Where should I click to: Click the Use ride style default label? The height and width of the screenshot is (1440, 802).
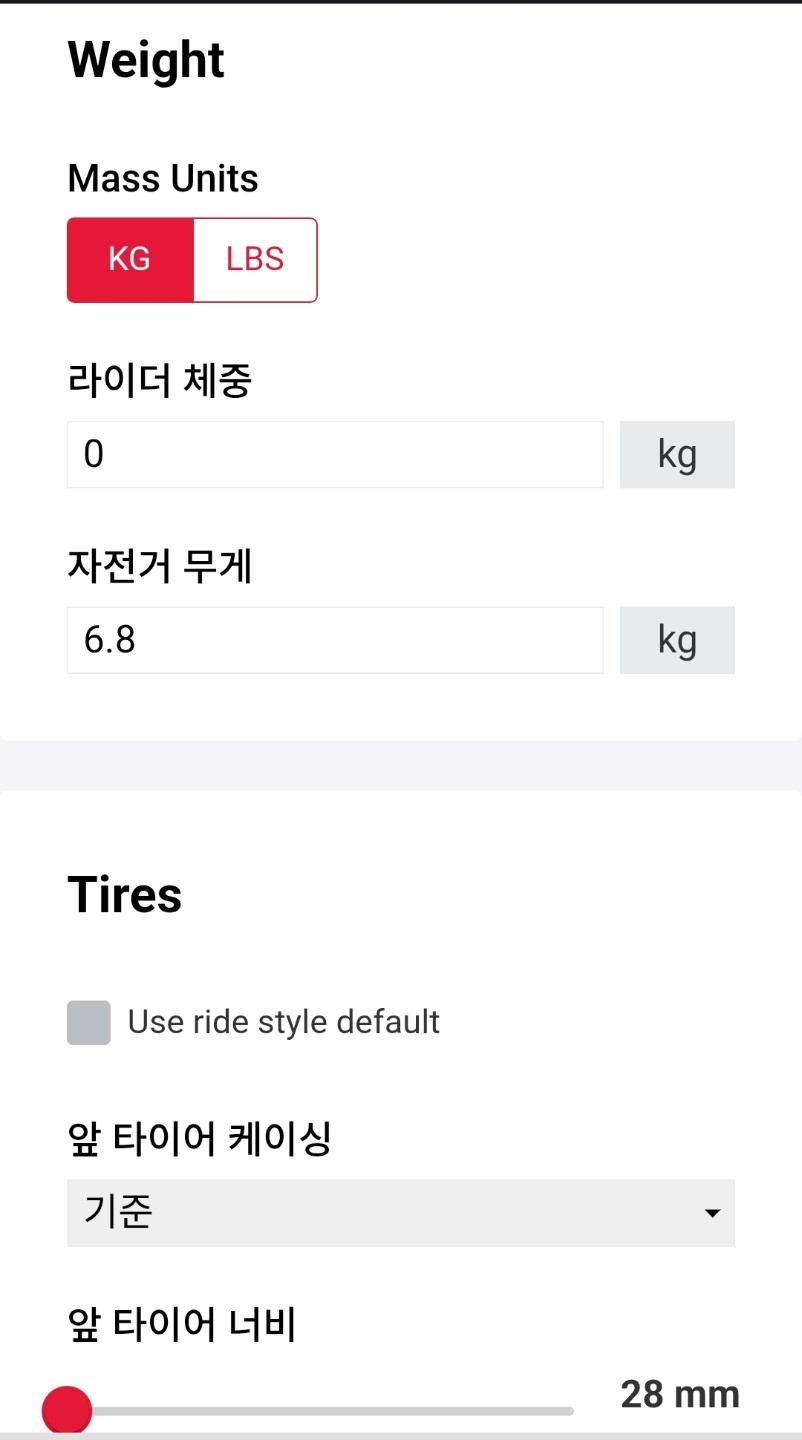[284, 1022]
